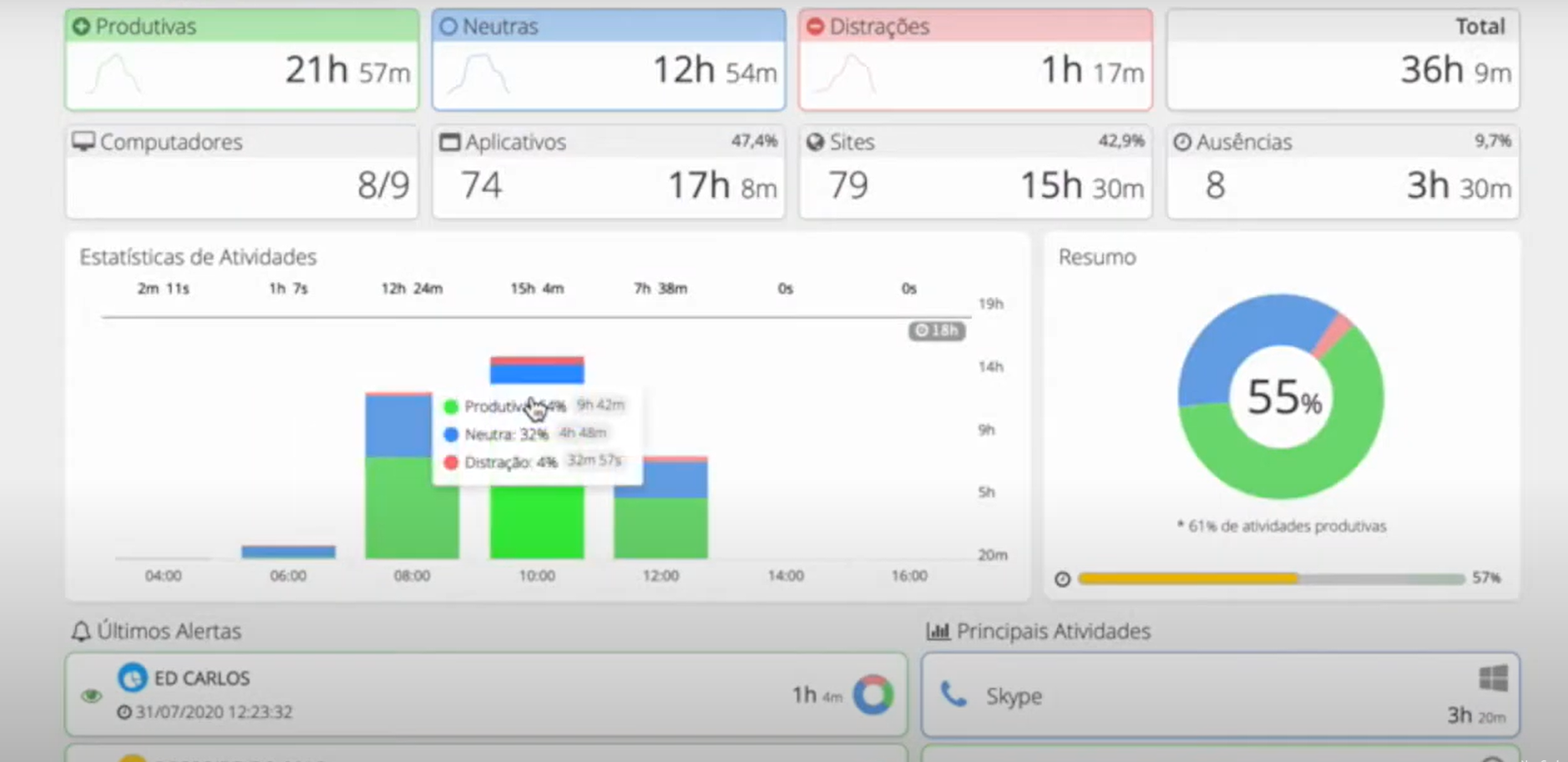Click the Computadores monitor icon
1568x762 pixels.
(82, 141)
